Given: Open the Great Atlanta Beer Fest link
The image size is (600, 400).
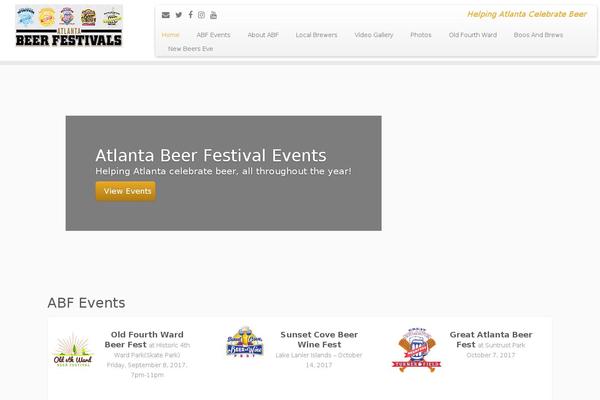Looking at the screenshot, I should (491, 340).
